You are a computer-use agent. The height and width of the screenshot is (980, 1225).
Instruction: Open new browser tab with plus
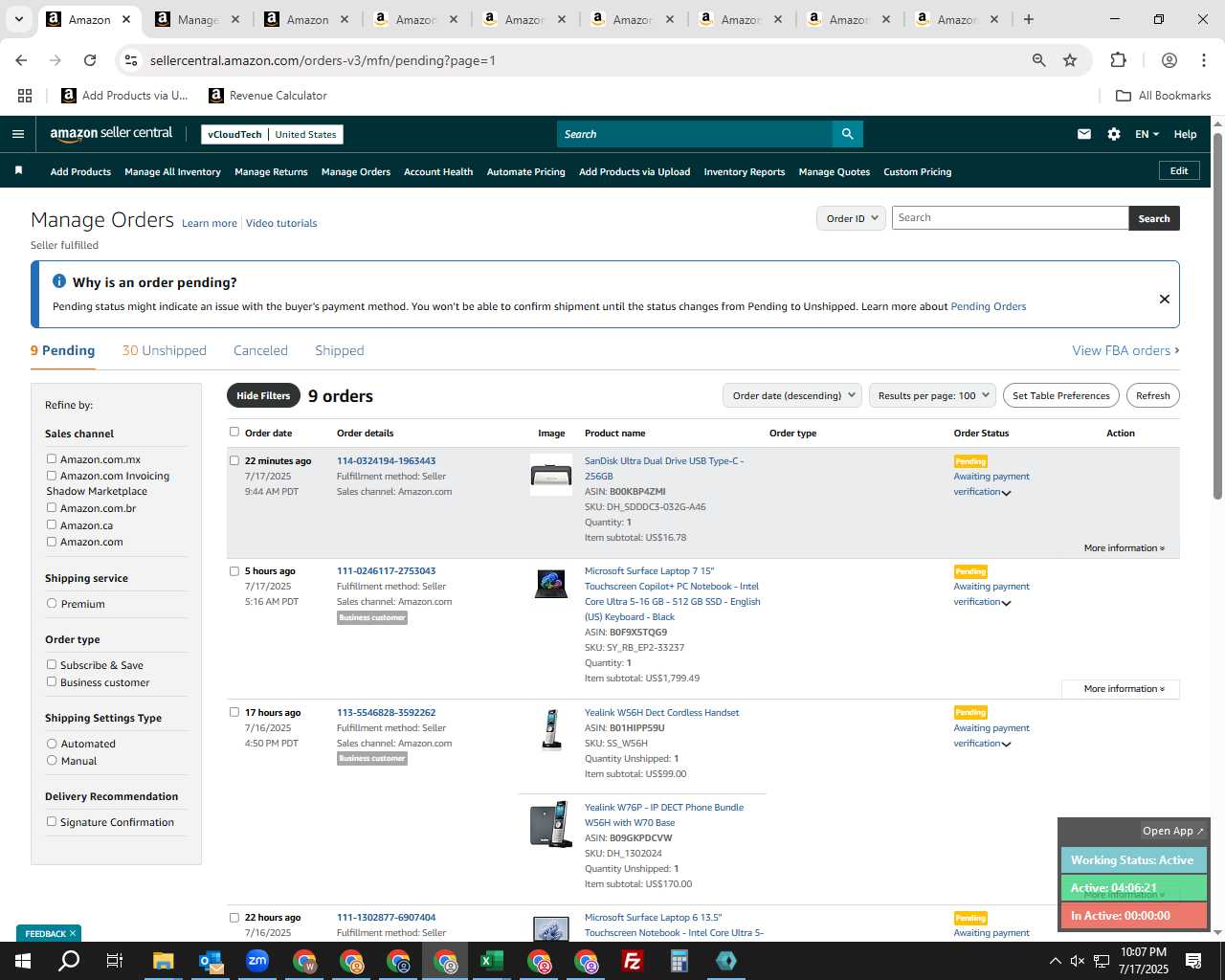1029,19
